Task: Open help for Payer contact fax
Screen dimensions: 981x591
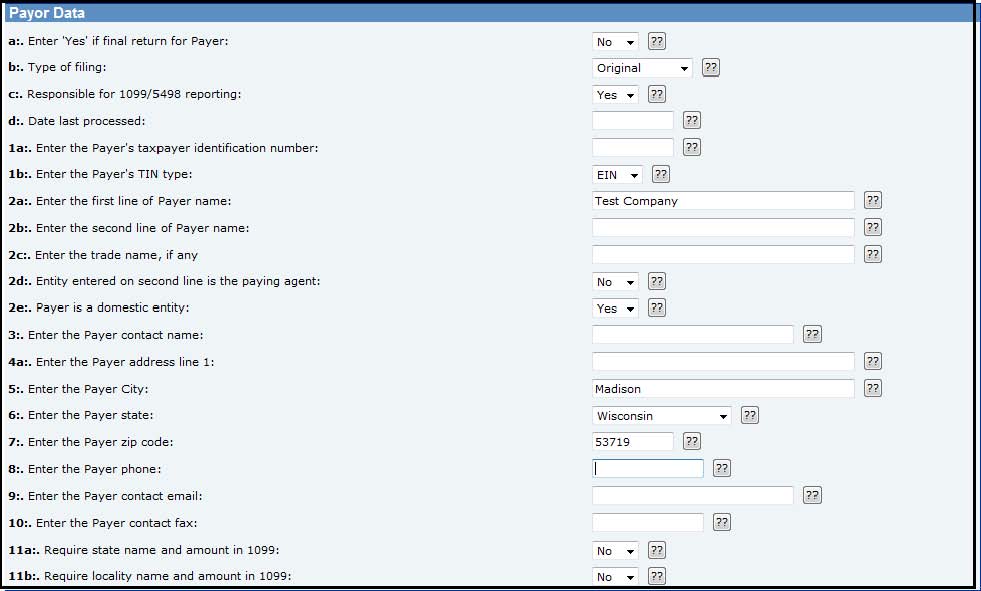Action: click(x=722, y=522)
